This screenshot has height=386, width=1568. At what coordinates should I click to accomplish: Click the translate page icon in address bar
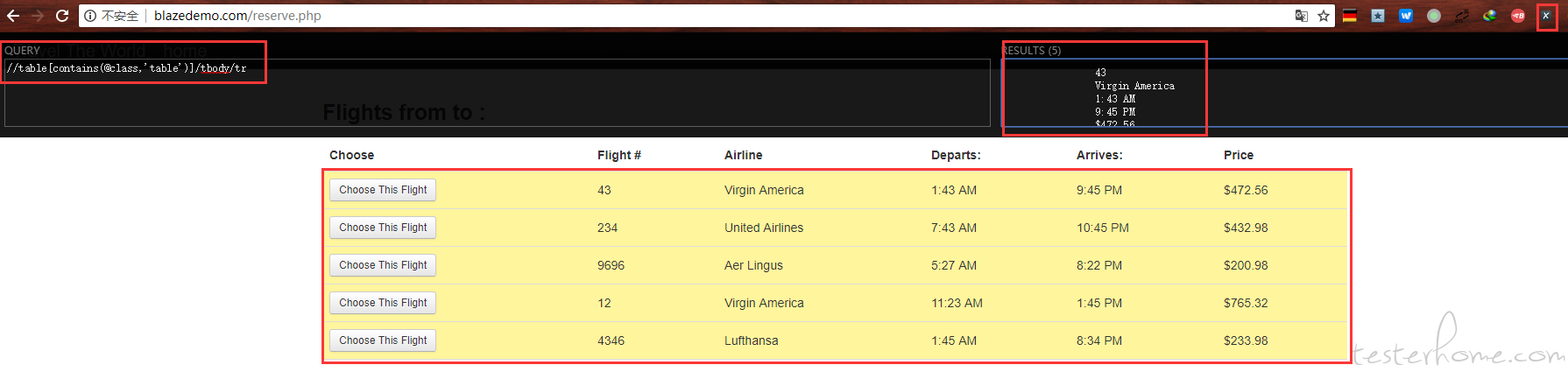tap(1302, 16)
